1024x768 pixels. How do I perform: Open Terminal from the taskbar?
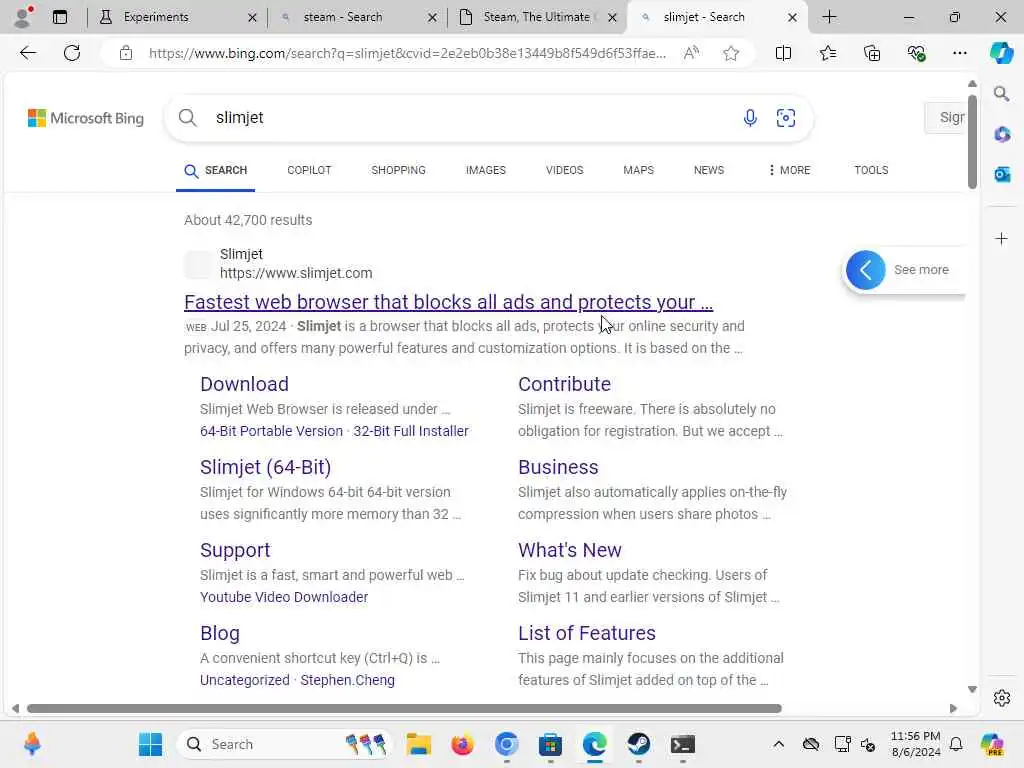(682, 744)
